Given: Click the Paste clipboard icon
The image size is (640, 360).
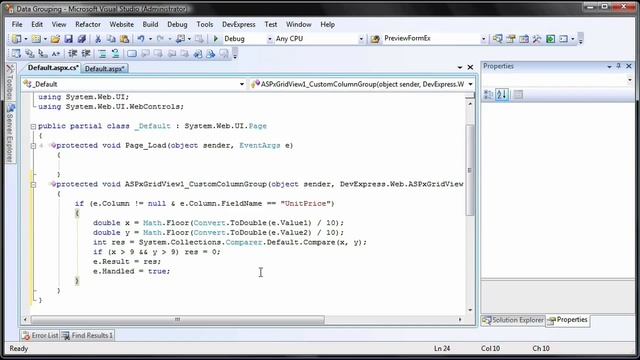Looking at the screenshot, I should point(124,39).
